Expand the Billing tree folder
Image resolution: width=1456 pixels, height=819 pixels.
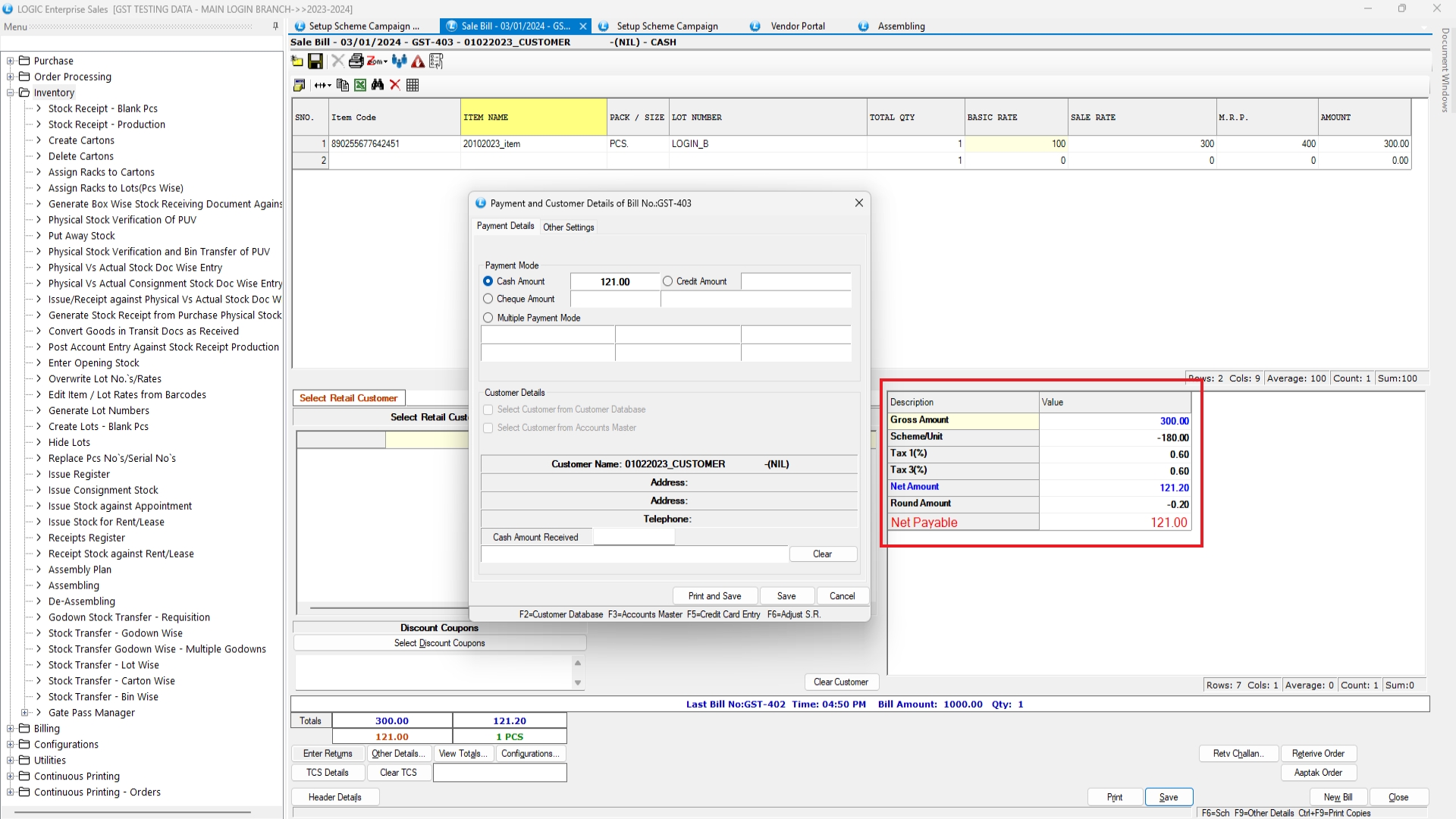point(11,729)
